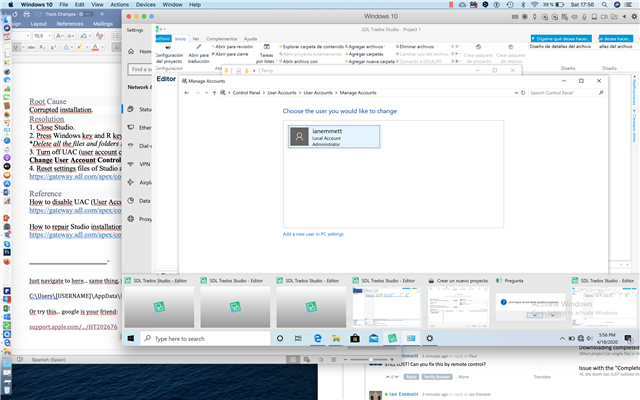Click Search Control Panel field
The image size is (640, 400).
click(x=567, y=93)
